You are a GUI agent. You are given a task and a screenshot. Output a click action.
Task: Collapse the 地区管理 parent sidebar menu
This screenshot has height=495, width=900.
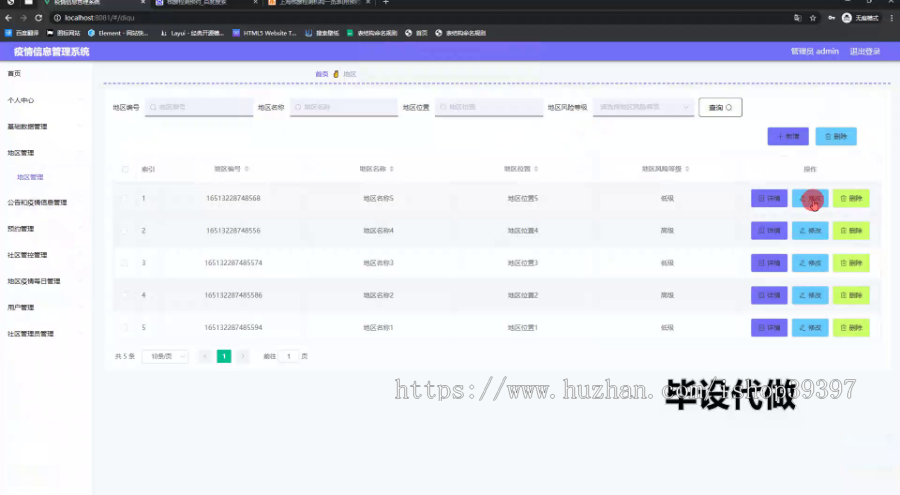pyautogui.click(x=46, y=153)
